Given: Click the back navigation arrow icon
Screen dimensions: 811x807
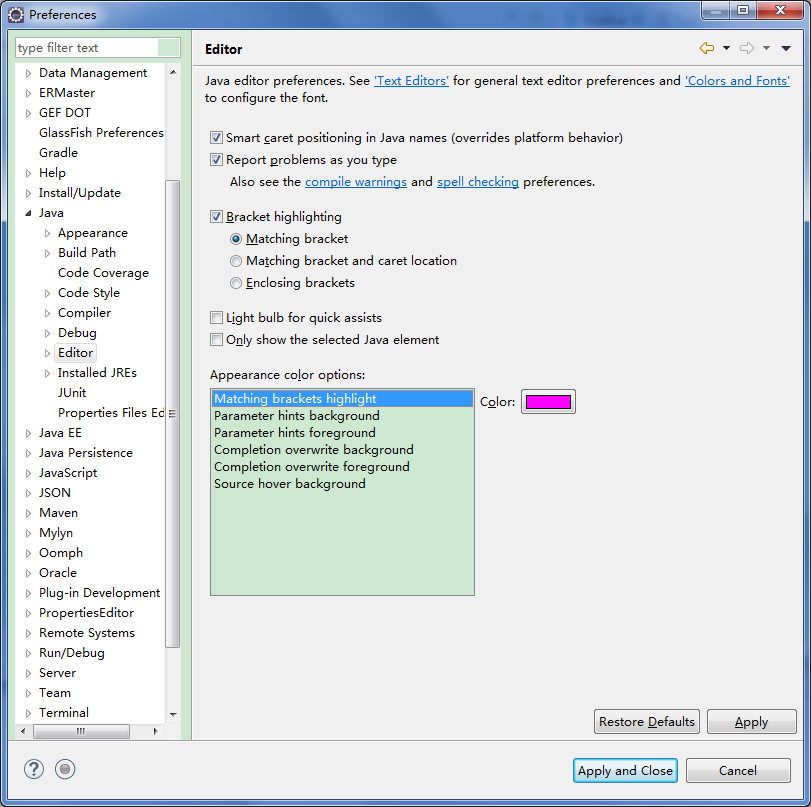Looking at the screenshot, I should tap(707, 48).
